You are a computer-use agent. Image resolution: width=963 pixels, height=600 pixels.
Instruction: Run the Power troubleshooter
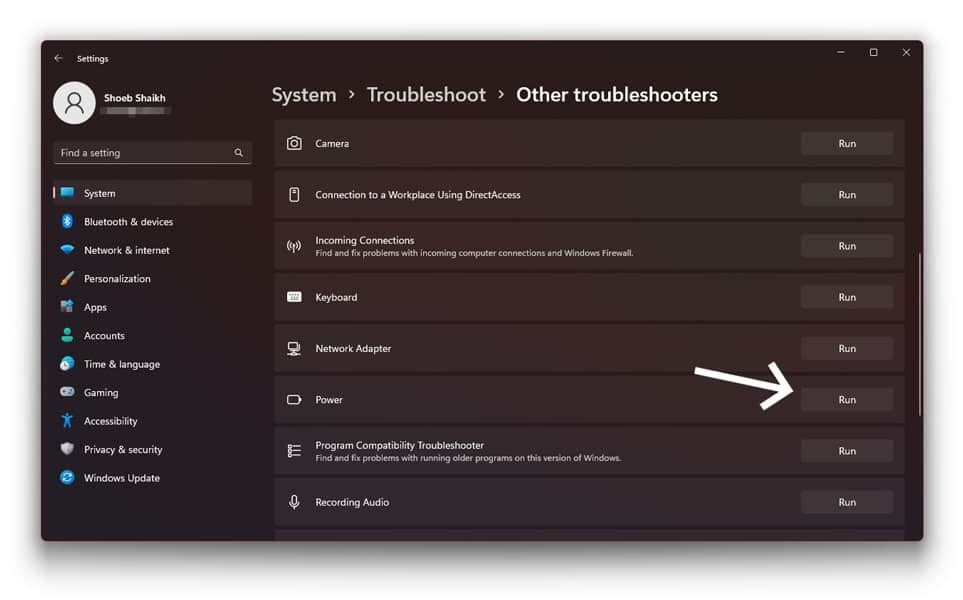847,400
